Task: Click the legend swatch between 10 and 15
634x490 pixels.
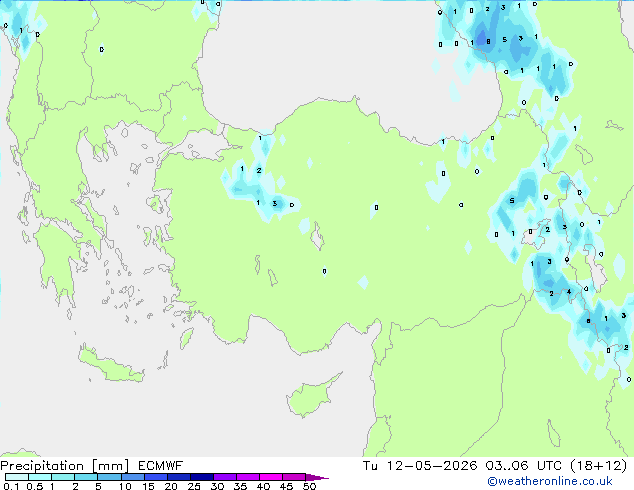Action: click(132, 477)
